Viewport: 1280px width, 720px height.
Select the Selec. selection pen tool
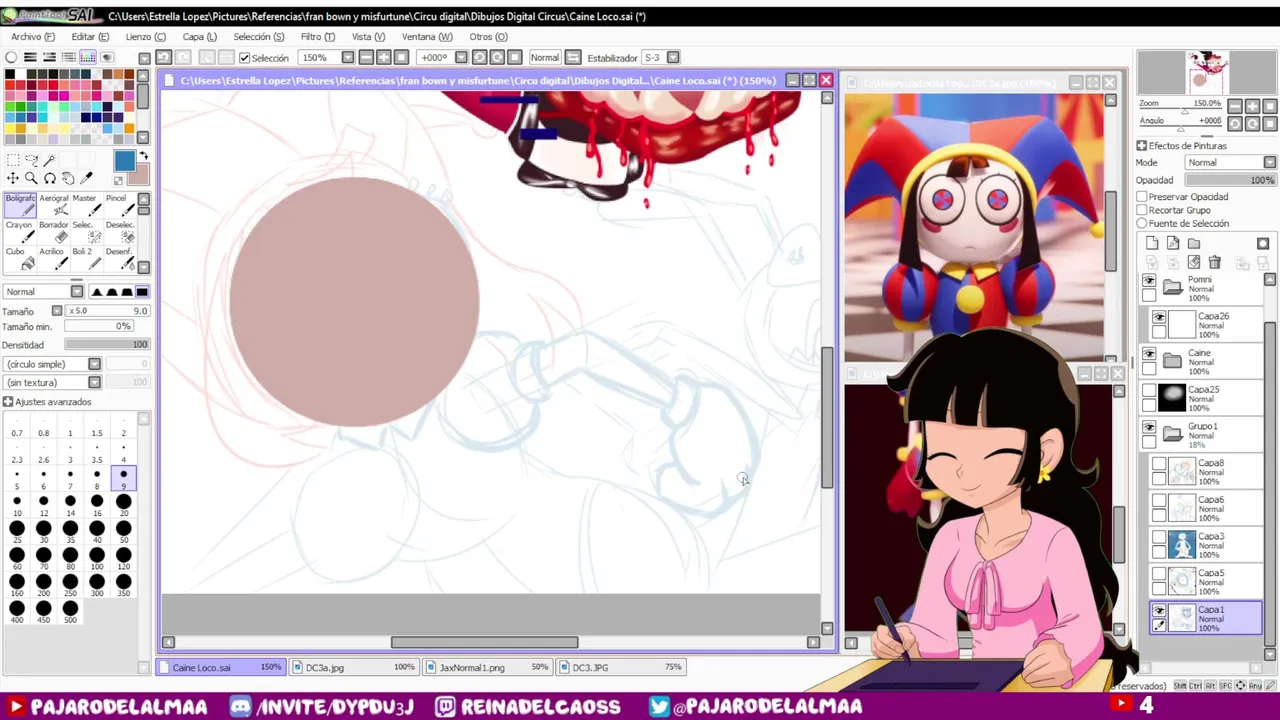click(86, 232)
